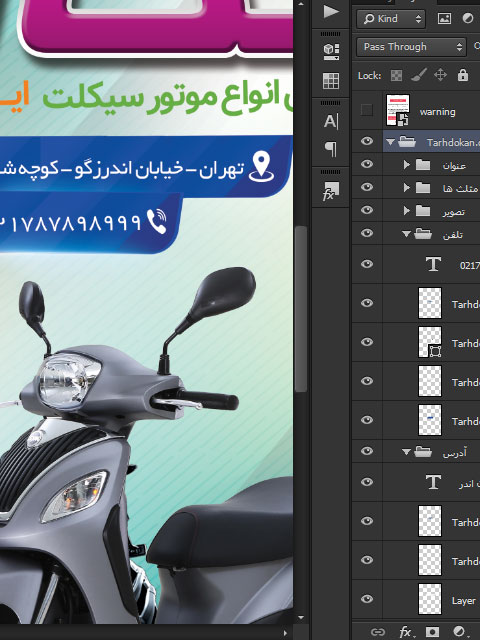The width and height of the screenshot is (480, 640).
Task: Collapse the آدرس group
Action: click(x=406, y=452)
